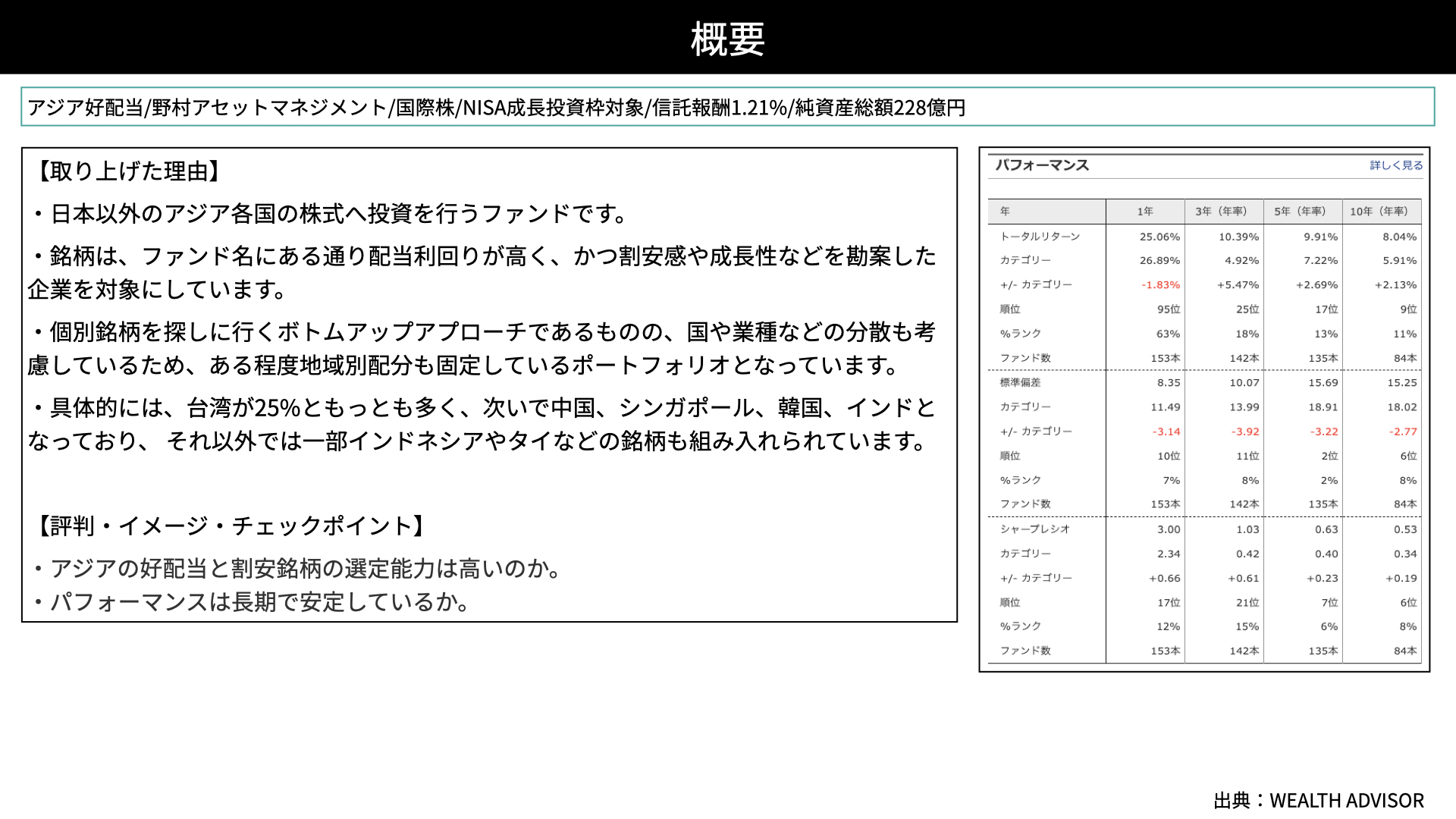Select the トータルリターン row label
This screenshot has height=819, width=1456.
1040,237
